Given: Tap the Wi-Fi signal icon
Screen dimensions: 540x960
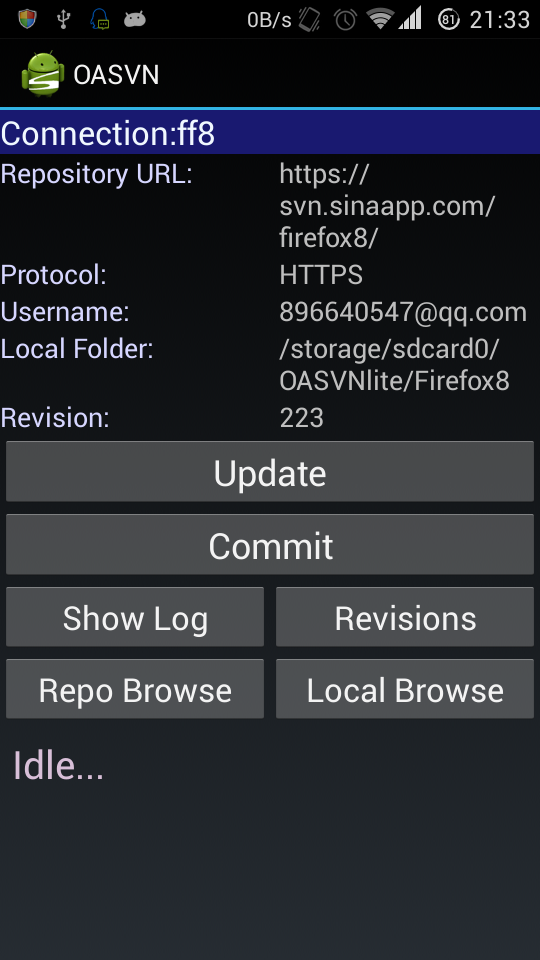Looking at the screenshot, I should [x=380, y=18].
